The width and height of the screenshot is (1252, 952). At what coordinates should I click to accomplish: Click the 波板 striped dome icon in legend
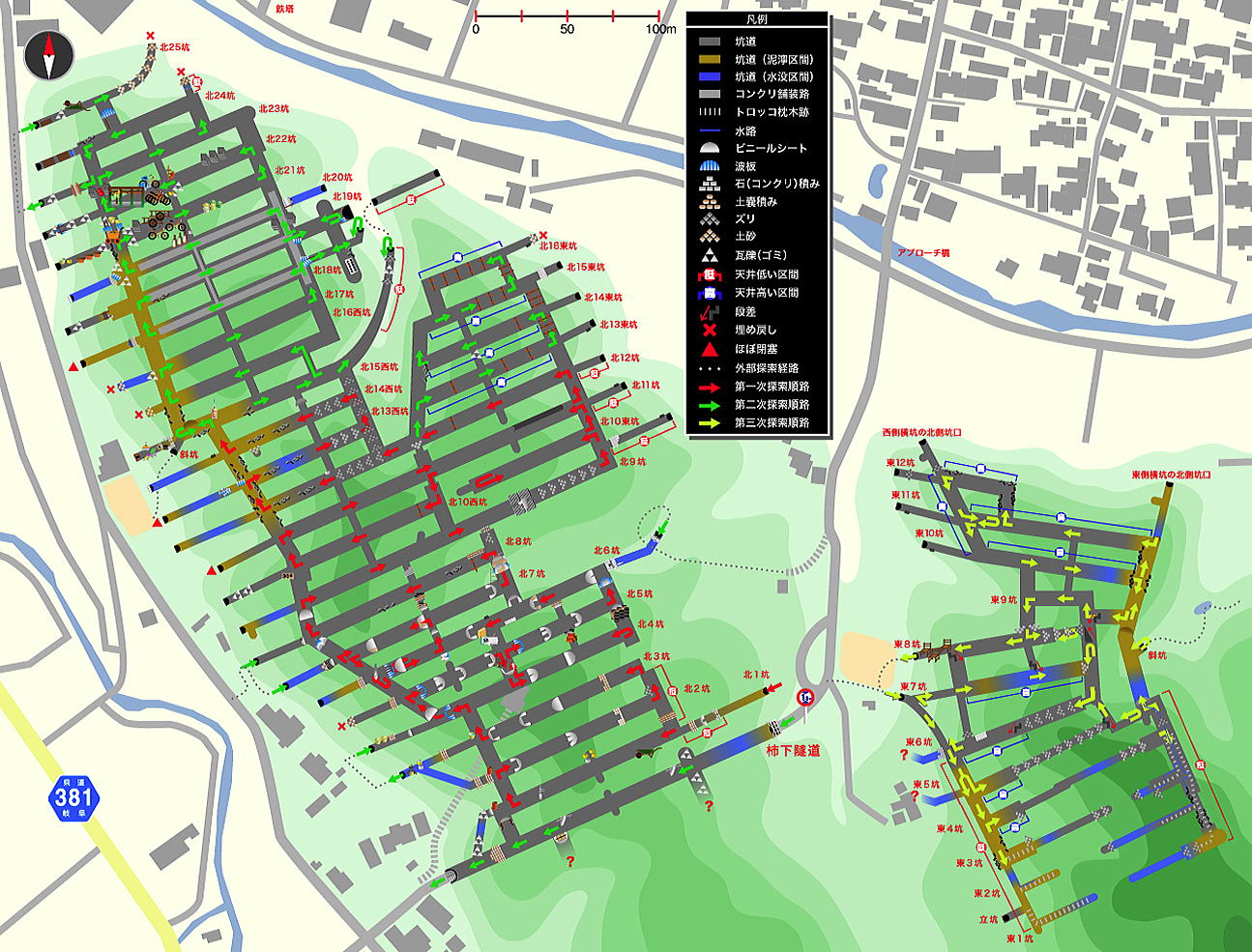(710, 166)
